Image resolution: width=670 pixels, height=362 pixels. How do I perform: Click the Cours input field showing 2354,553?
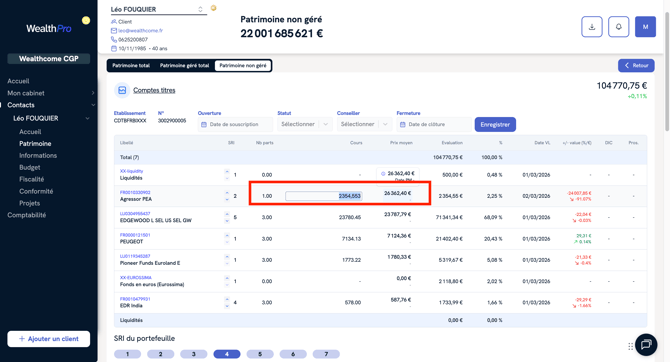coord(324,196)
